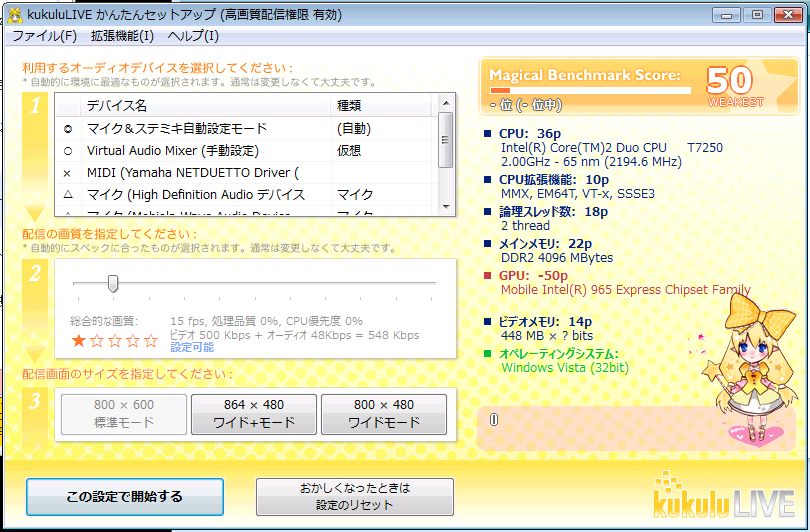
Task: Click the last empty star in quality rating
Action: (151, 341)
